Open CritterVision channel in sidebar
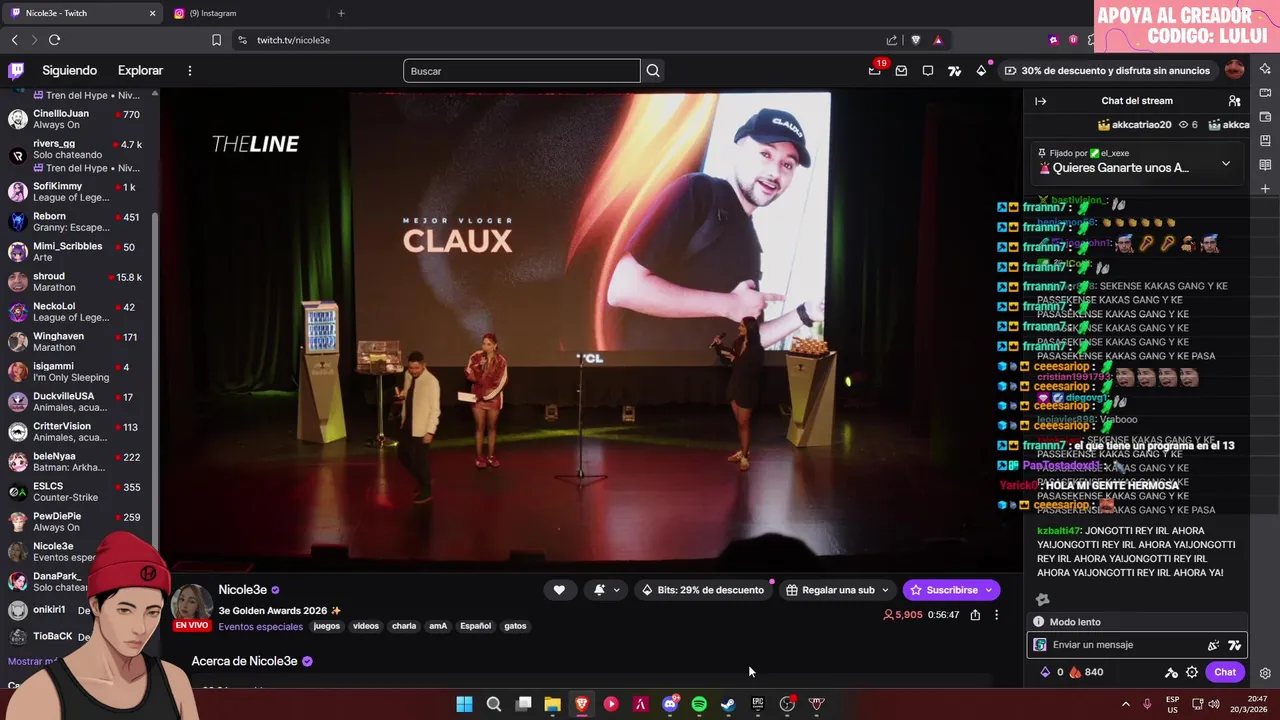 (79, 432)
